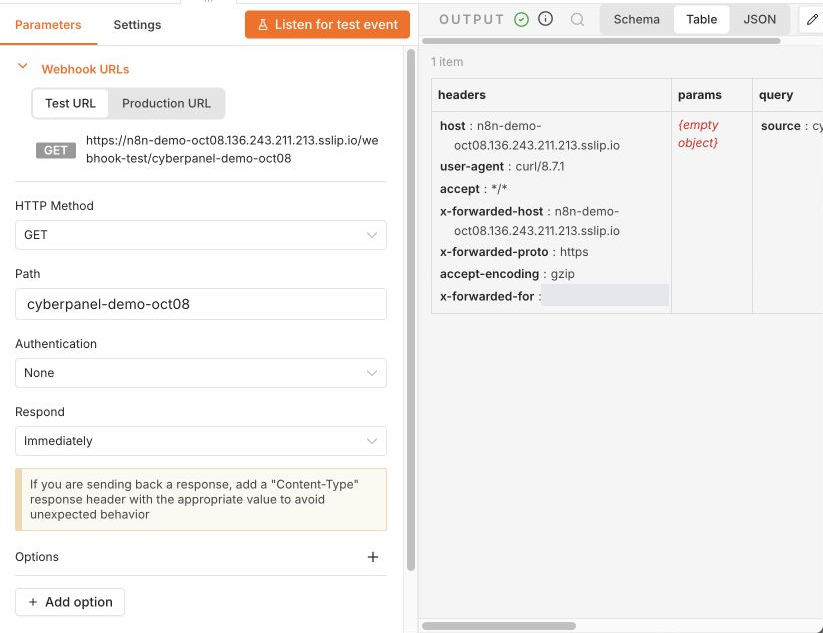Image resolution: width=823 pixels, height=633 pixels.
Task: Click the Listen for test event button
Action: [x=327, y=25]
